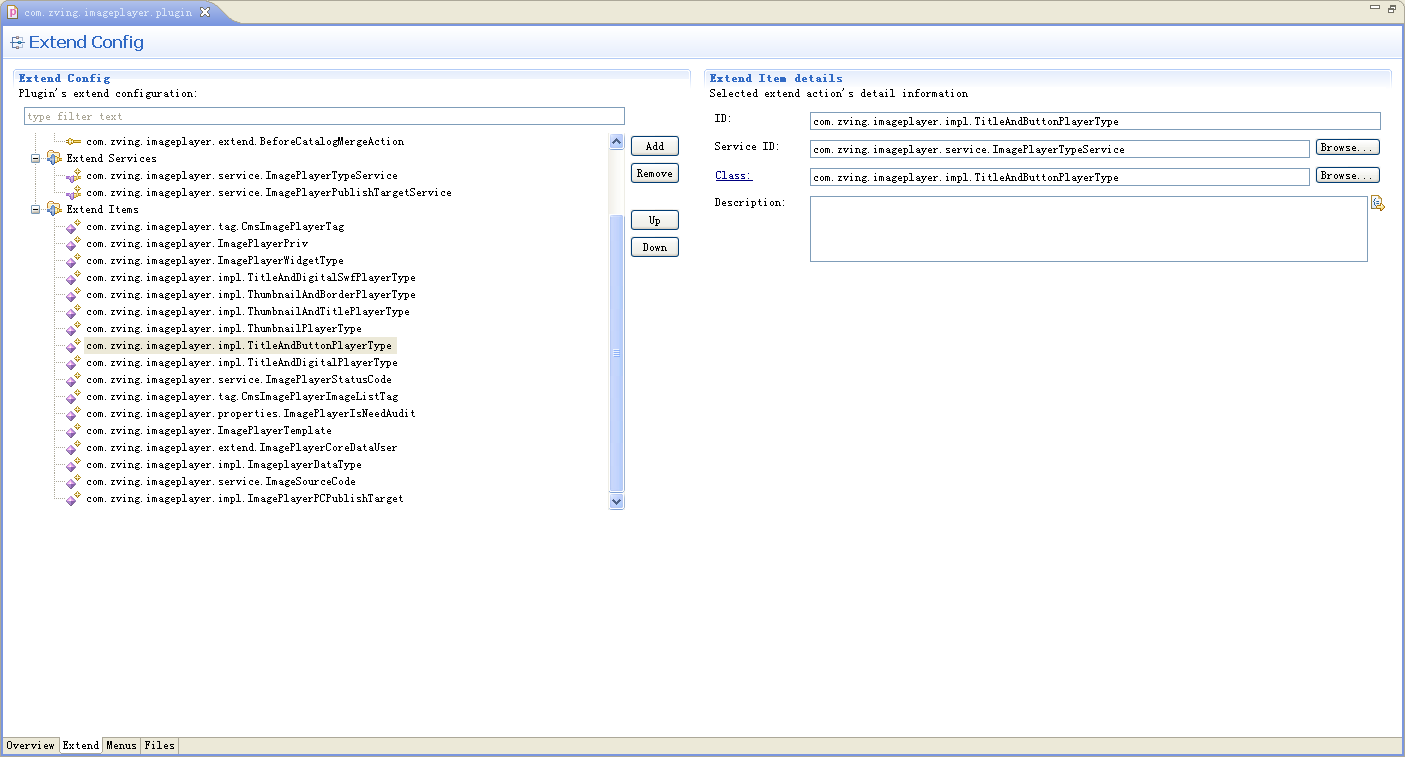This screenshot has width=1405, height=757.
Task: Open the Files tab
Action: point(159,746)
